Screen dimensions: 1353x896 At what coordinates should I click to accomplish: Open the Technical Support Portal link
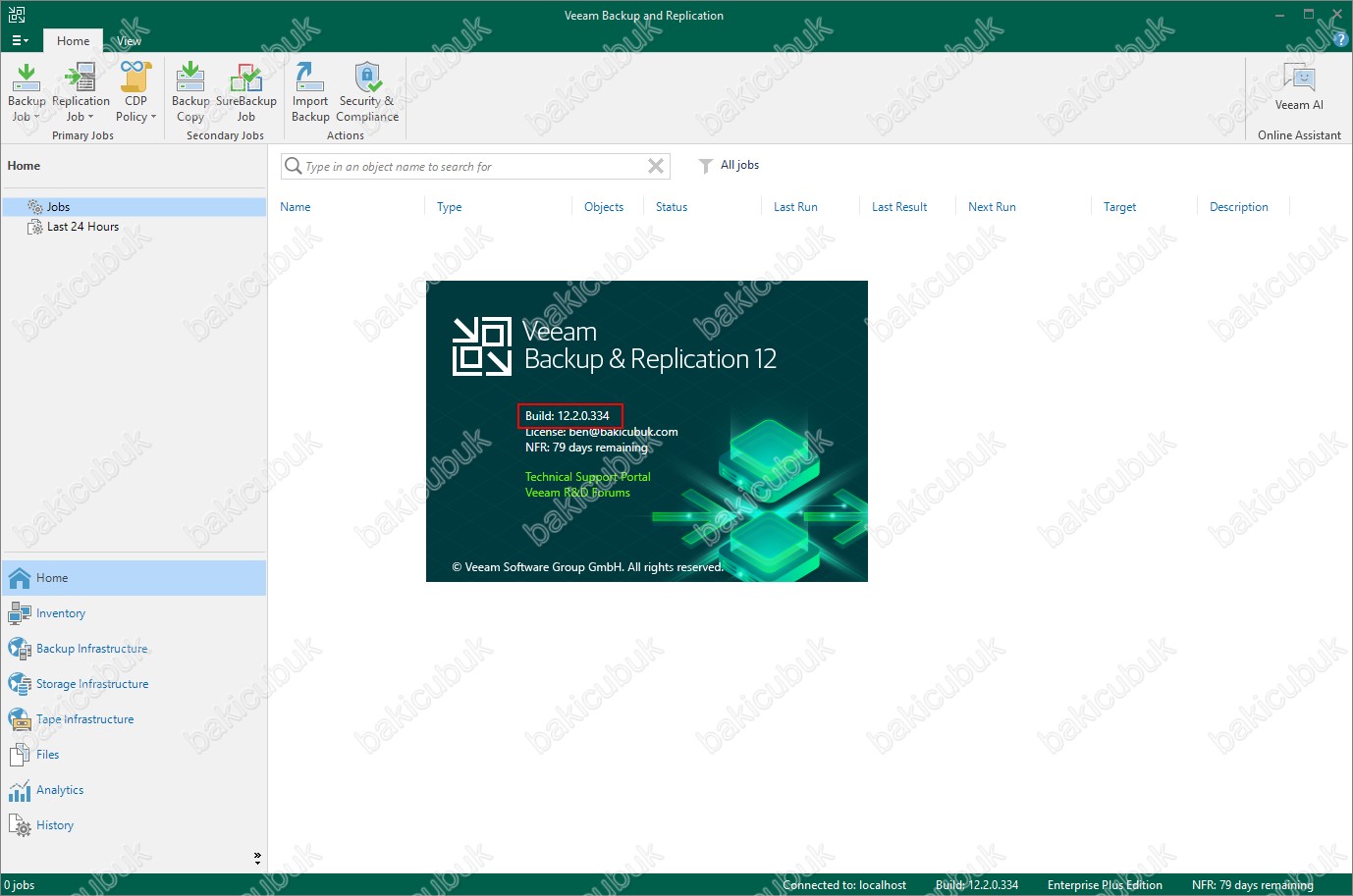(587, 477)
